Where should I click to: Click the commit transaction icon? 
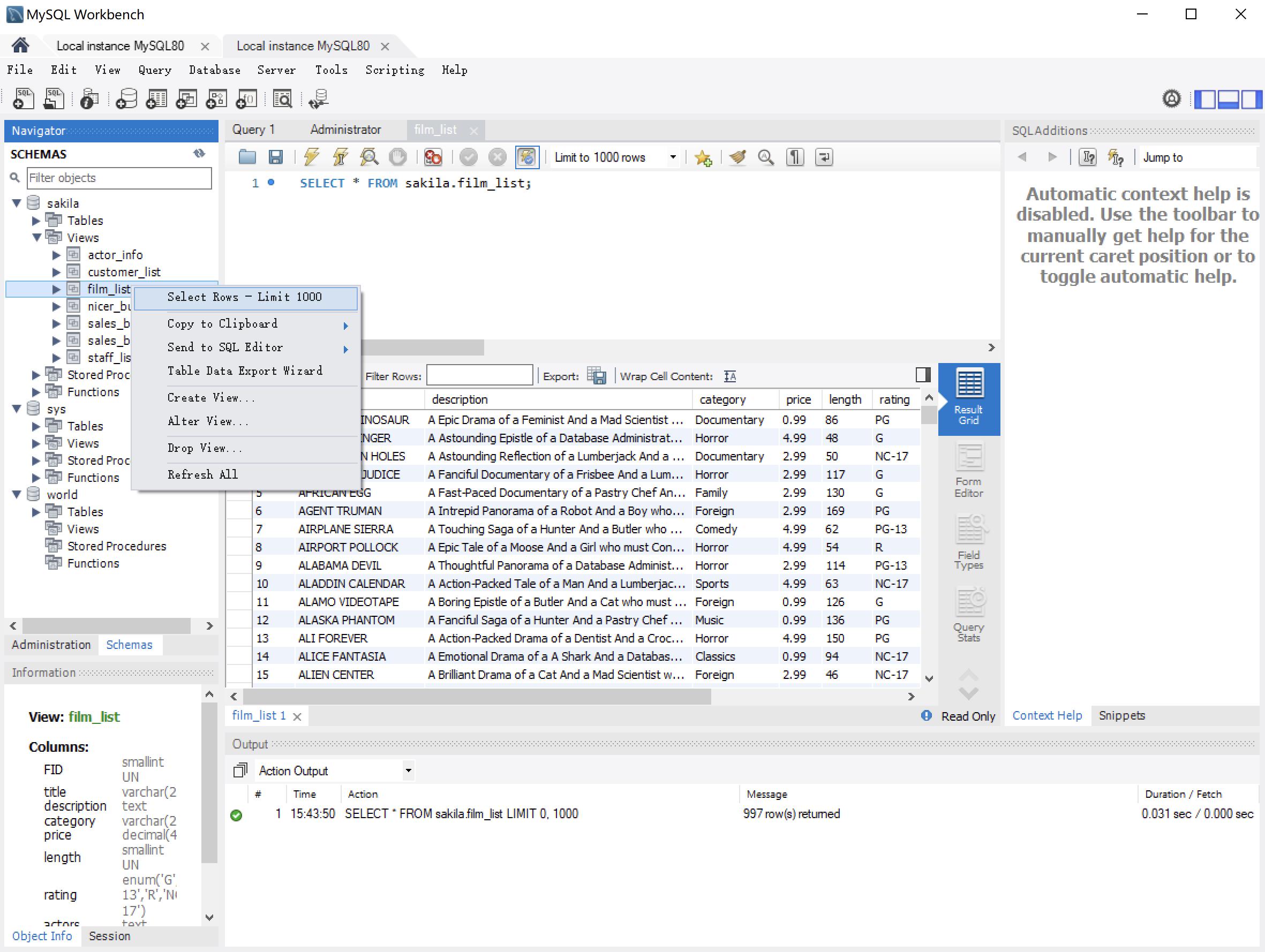[469, 157]
